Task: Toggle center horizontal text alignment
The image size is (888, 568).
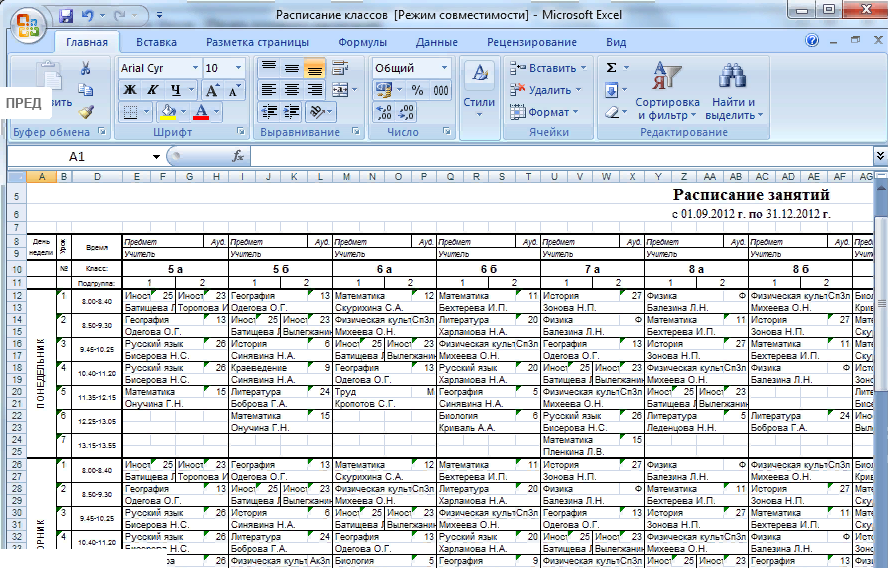Action: [290, 90]
